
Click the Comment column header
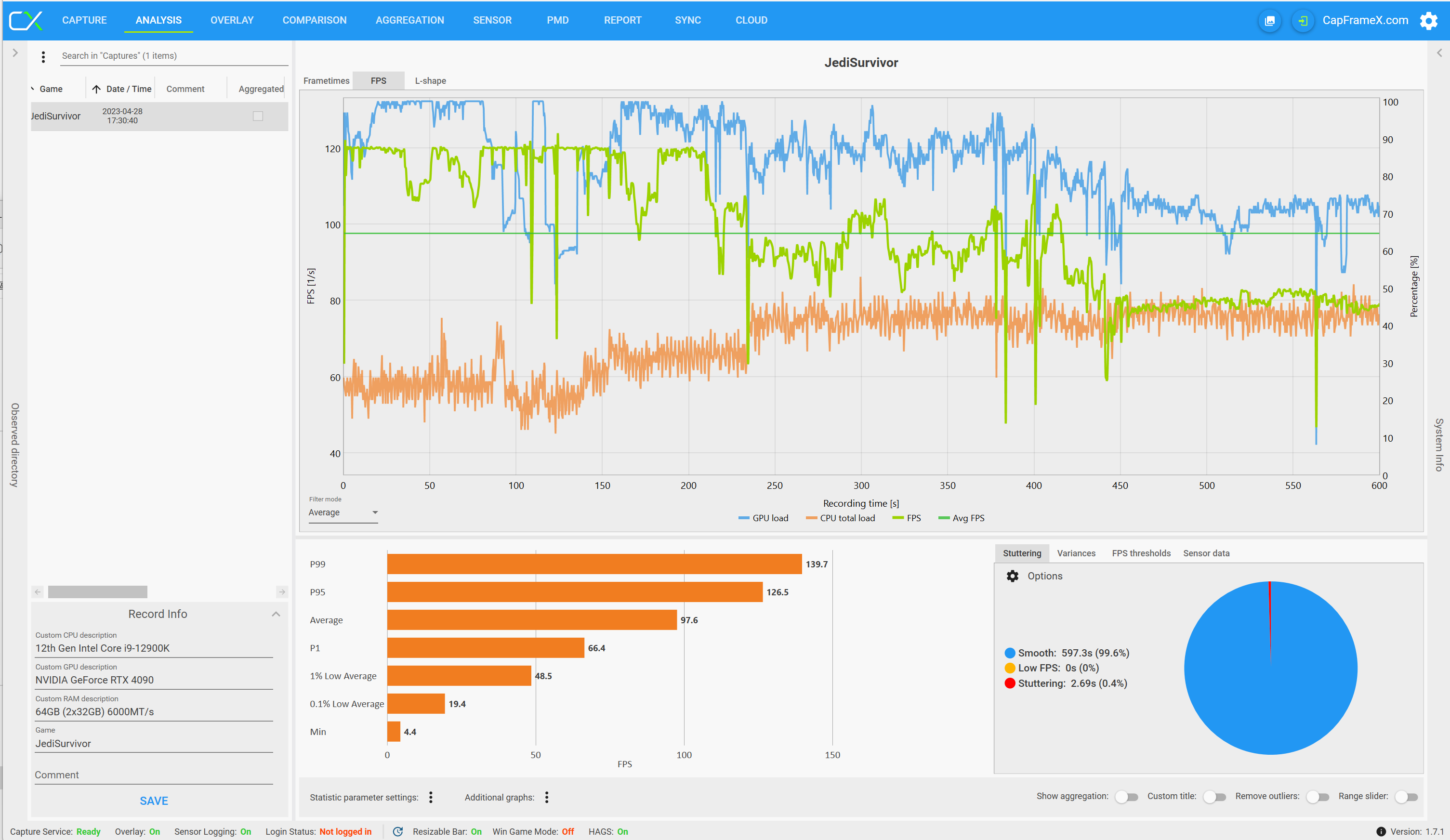(x=185, y=89)
